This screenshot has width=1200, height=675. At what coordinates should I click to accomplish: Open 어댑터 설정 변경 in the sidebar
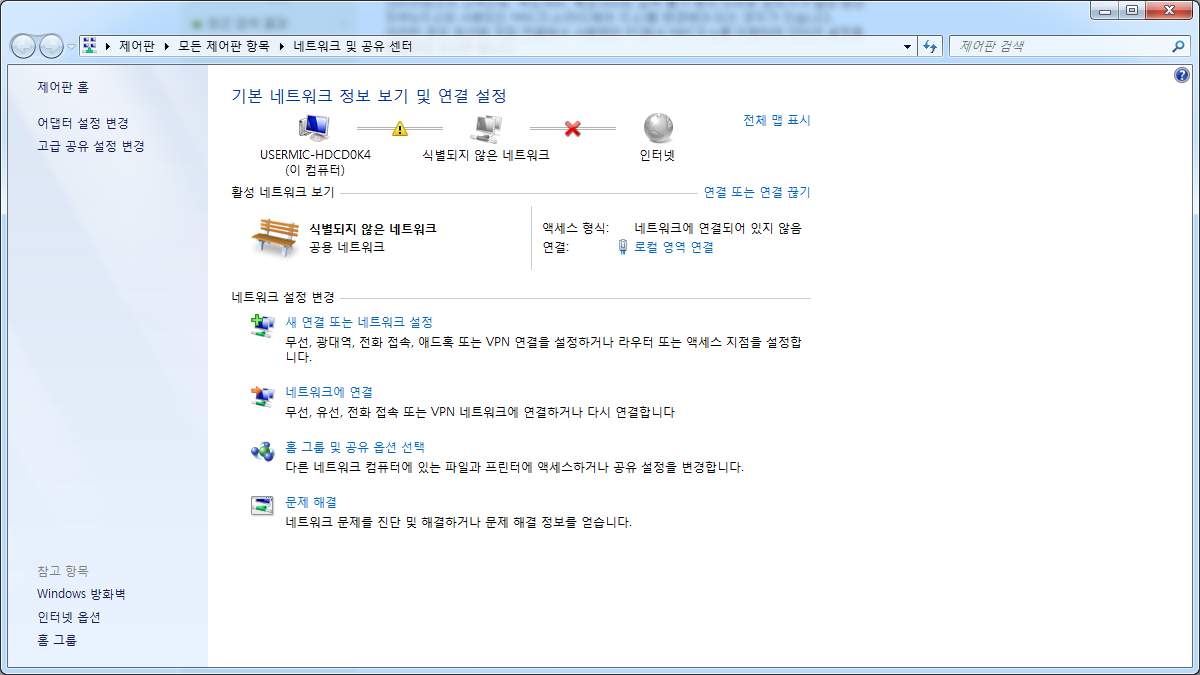[x=83, y=123]
